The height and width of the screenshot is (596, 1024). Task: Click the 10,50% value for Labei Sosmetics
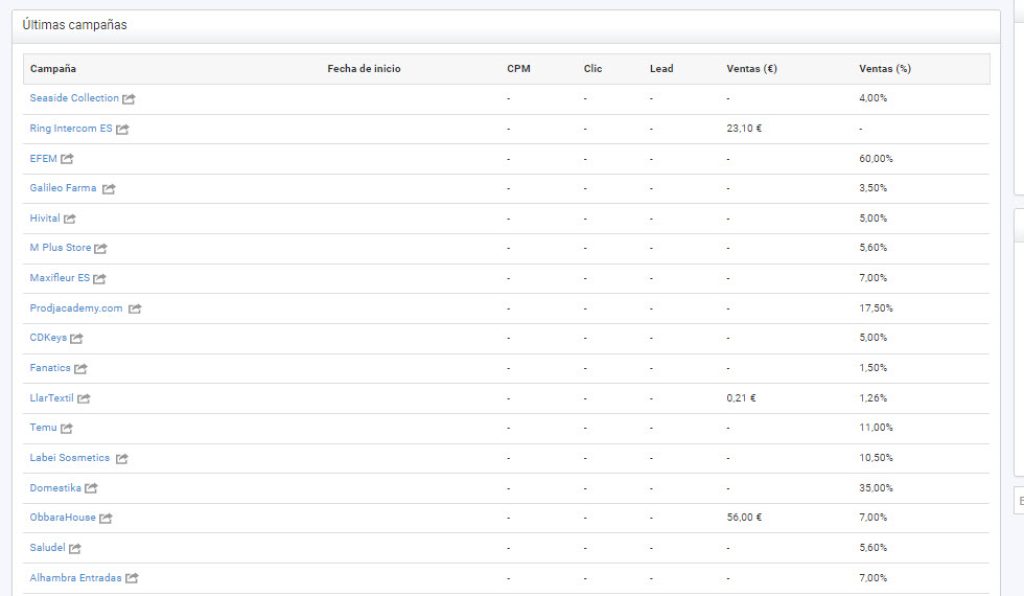876,458
